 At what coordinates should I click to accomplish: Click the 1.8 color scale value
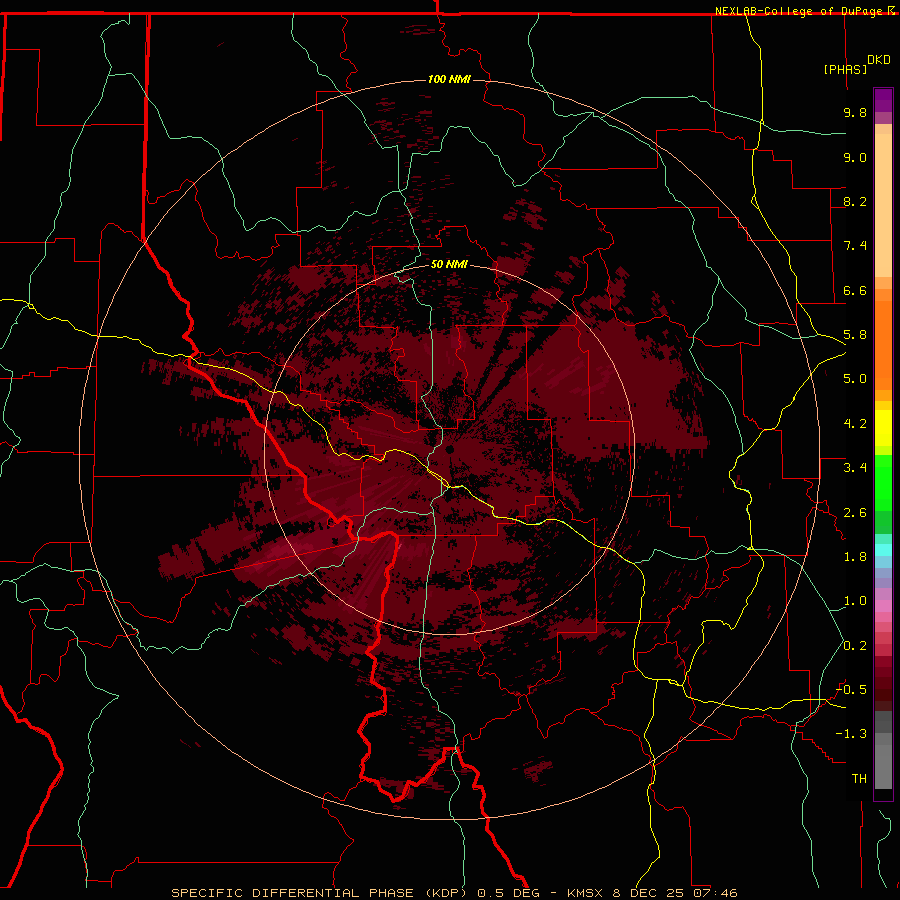[855, 557]
